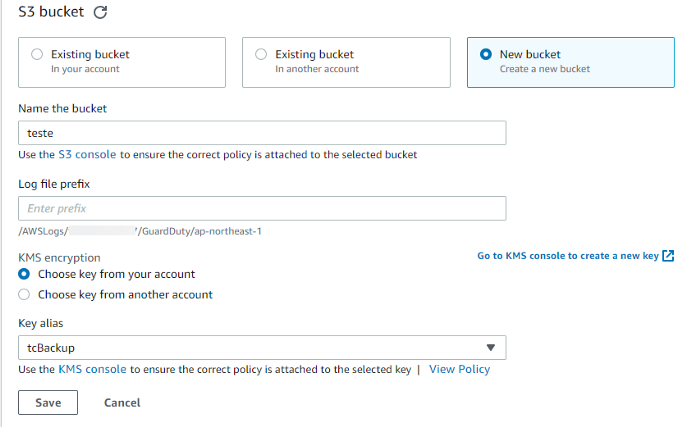Screen dimensions: 700x427
Task: Click the S3 bucket refresh icon
Action: [x=99, y=14]
